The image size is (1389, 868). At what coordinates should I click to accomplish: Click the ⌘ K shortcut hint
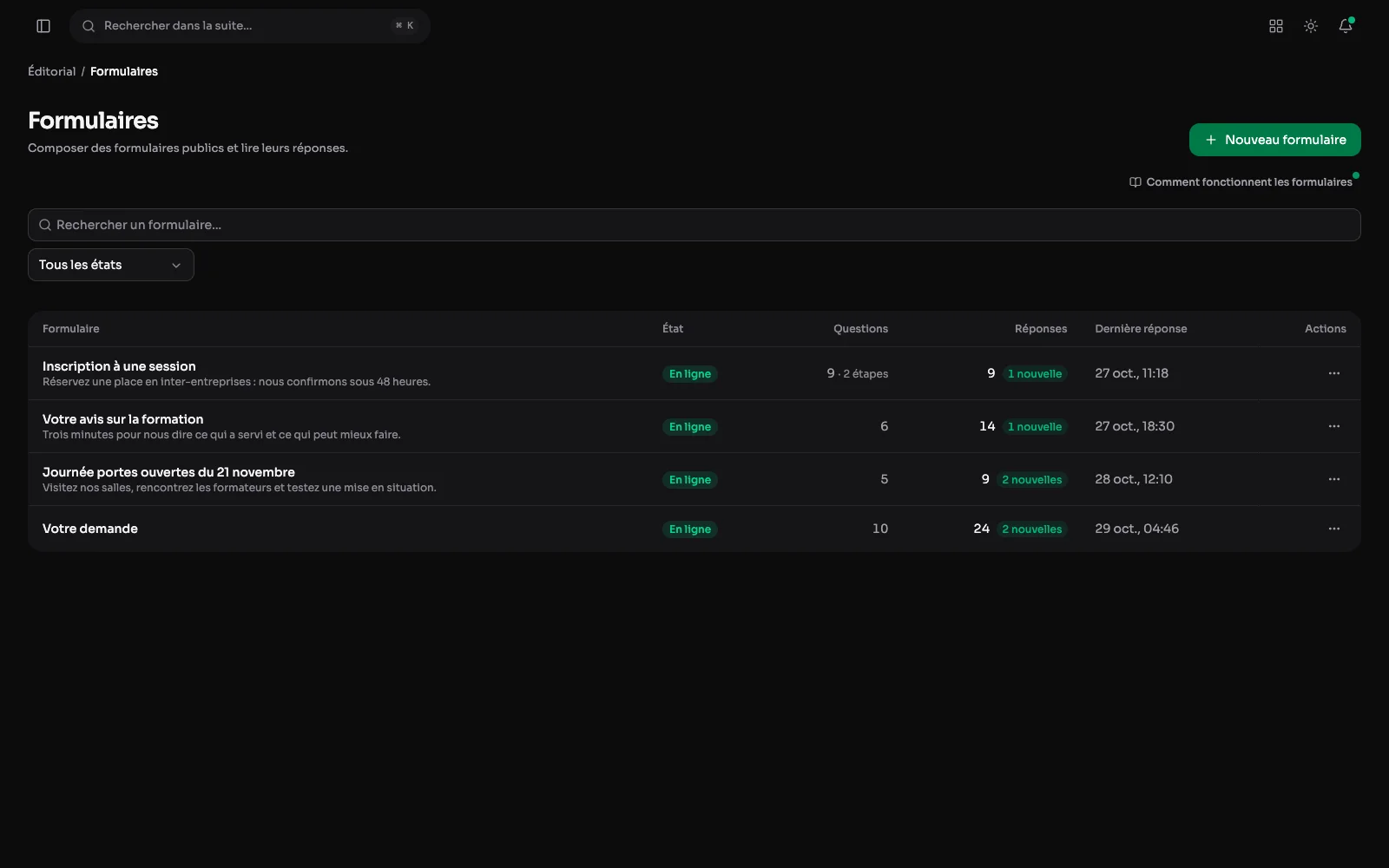pyautogui.click(x=405, y=26)
